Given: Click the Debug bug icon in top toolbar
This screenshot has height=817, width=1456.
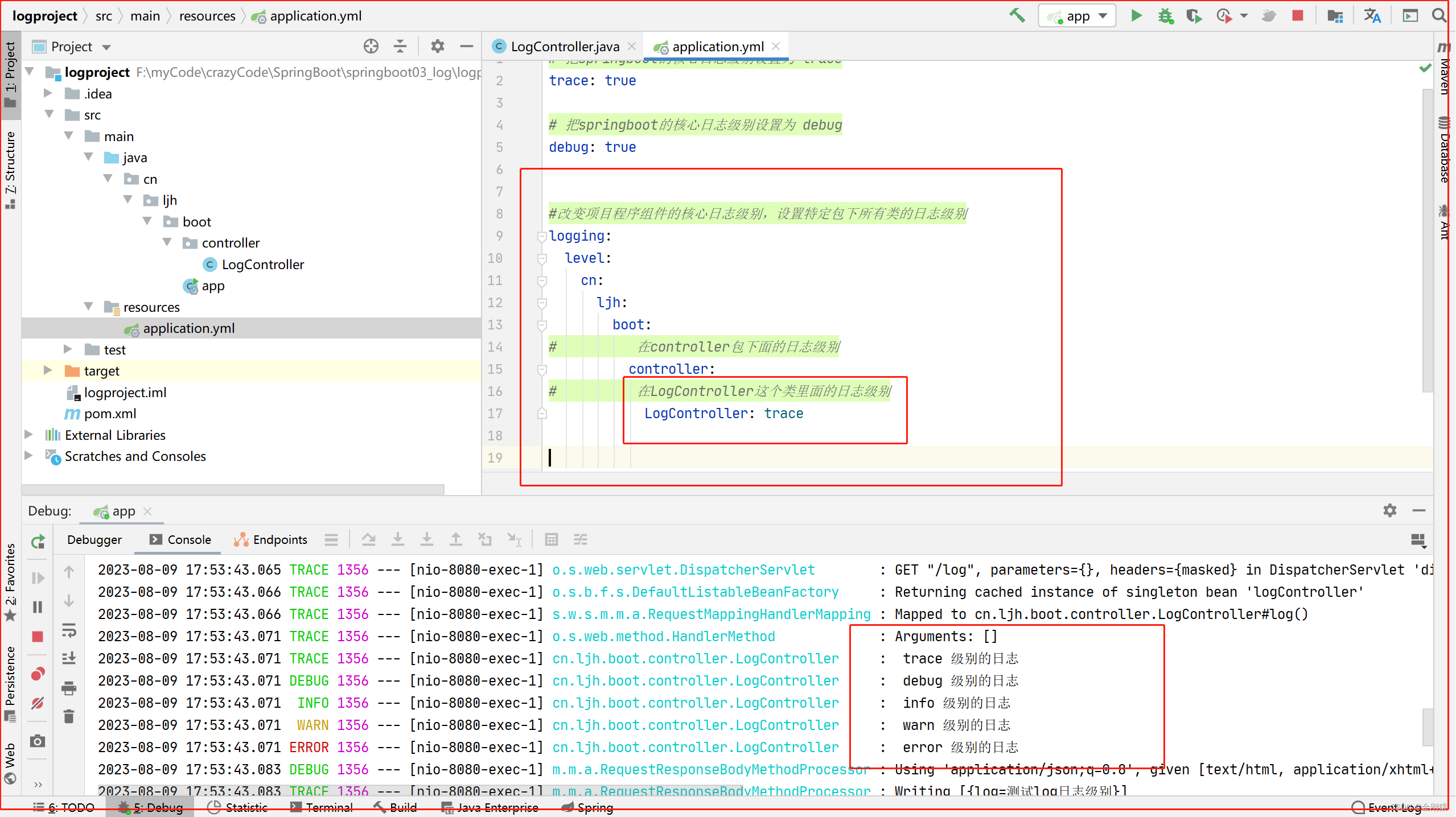Looking at the screenshot, I should point(1165,16).
